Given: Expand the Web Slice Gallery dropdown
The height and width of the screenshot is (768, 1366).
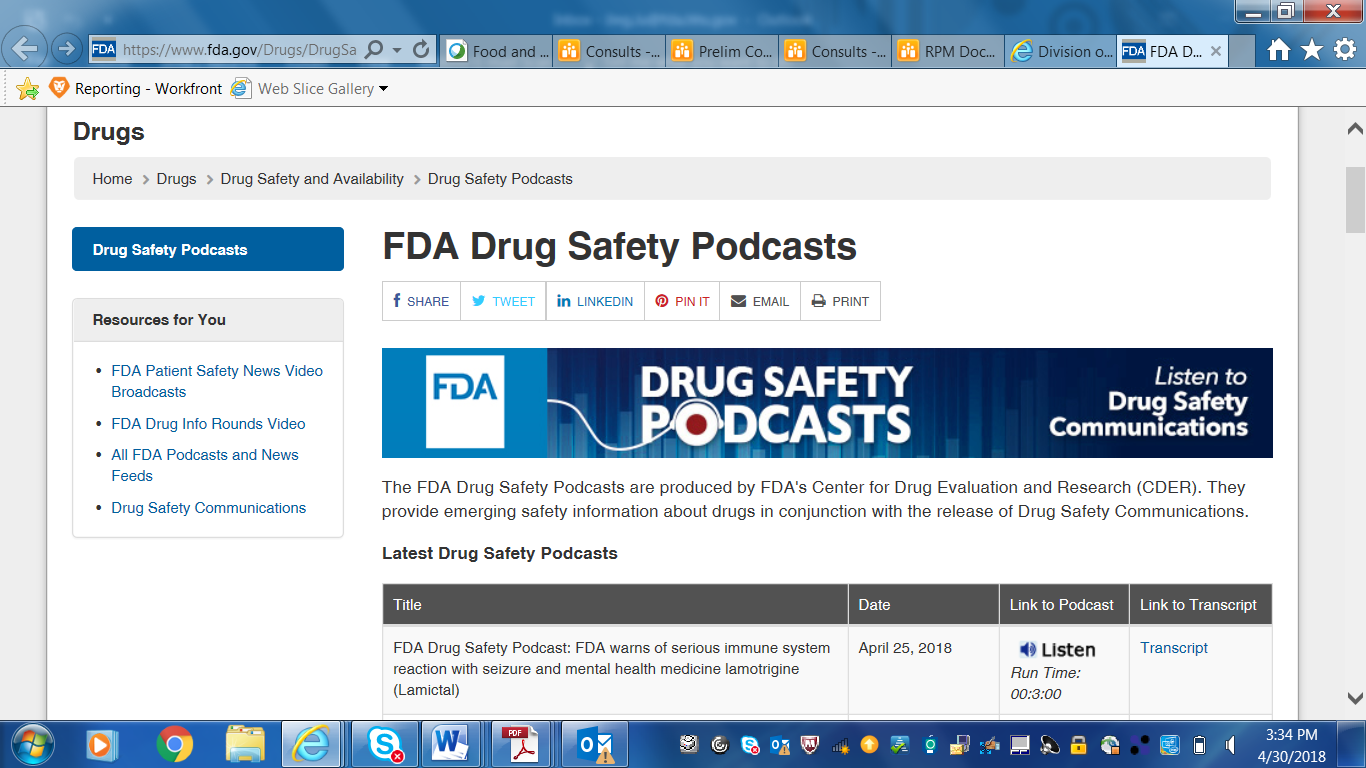Looking at the screenshot, I should pyautogui.click(x=383, y=89).
